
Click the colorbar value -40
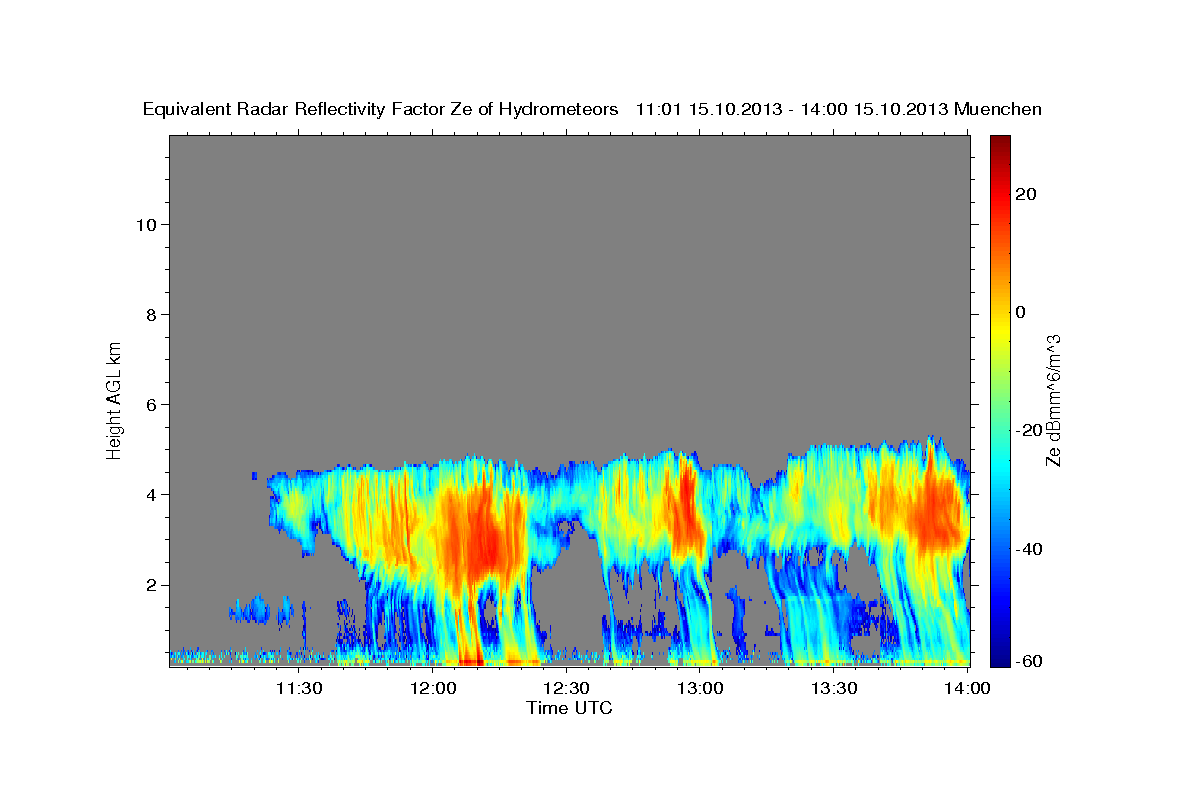(1030, 548)
